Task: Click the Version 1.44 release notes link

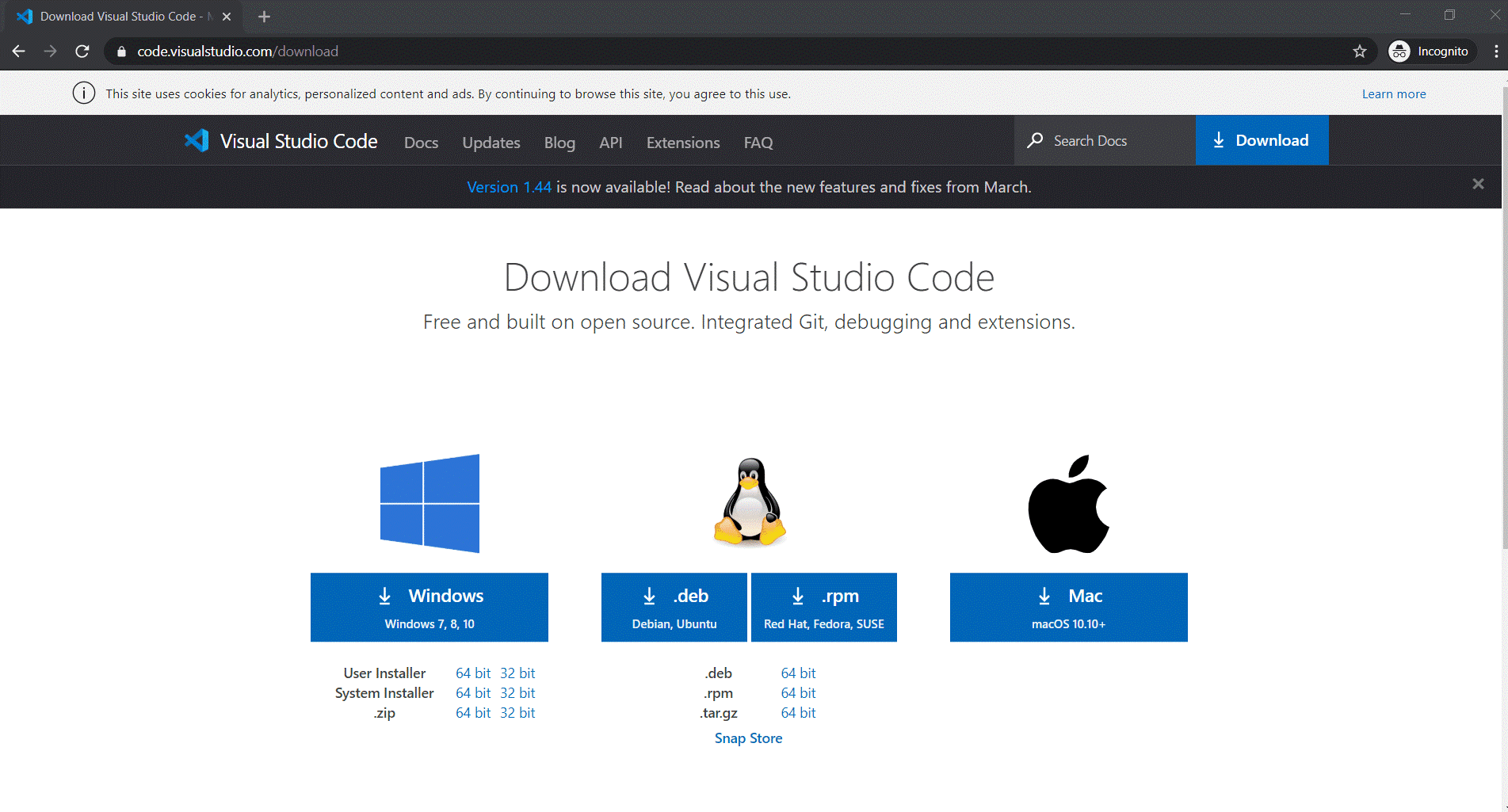Action: click(510, 187)
